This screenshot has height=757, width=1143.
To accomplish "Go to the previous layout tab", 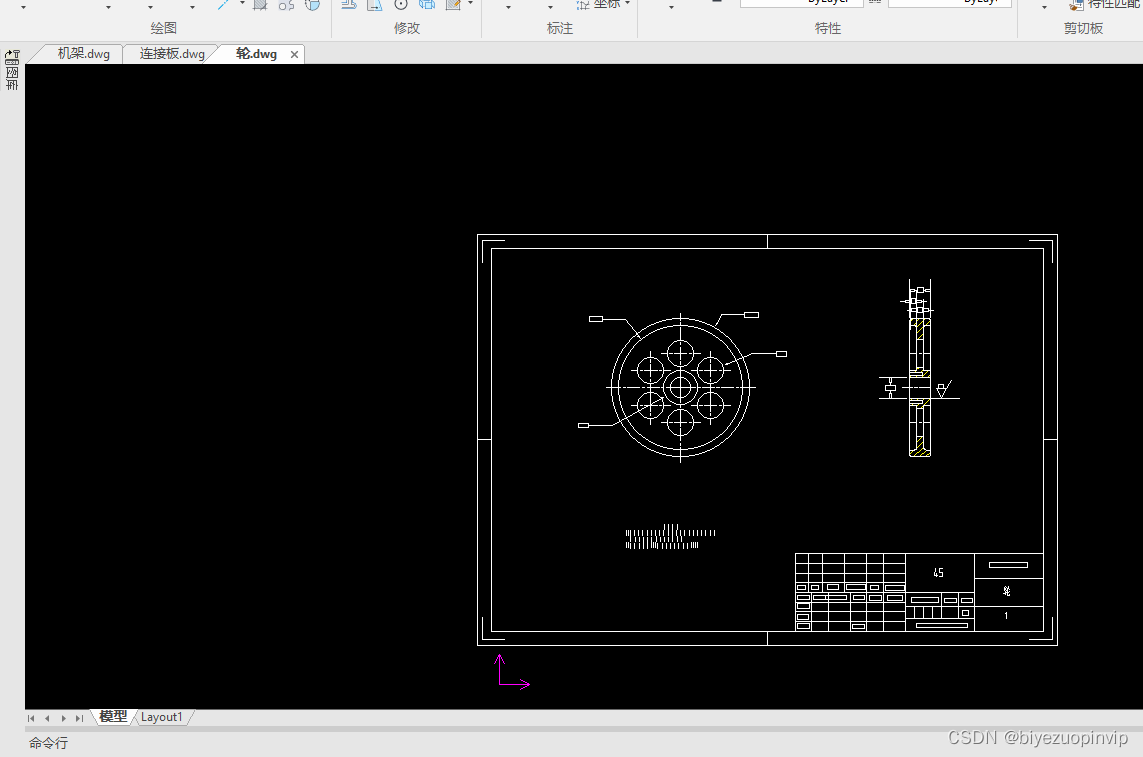I will (47, 718).
